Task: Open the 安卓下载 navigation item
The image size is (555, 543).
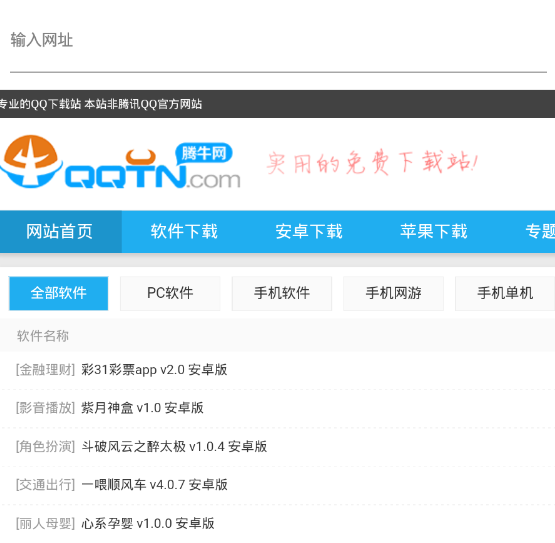Action: coord(309,232)
